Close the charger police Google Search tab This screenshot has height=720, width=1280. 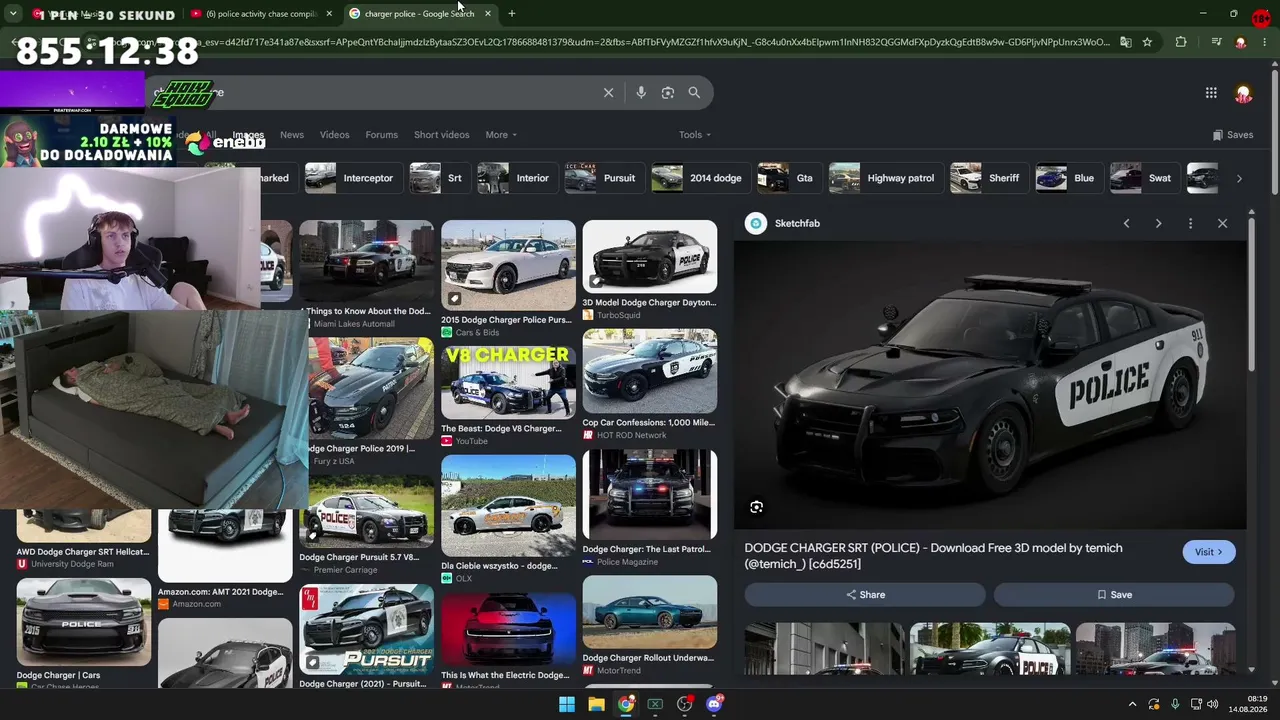tap(487, 14)
